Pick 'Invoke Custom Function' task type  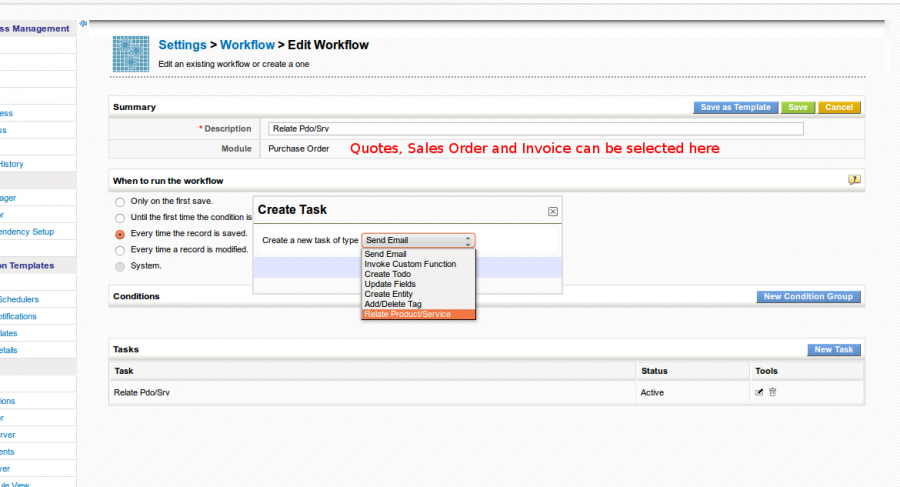[410, 264]
